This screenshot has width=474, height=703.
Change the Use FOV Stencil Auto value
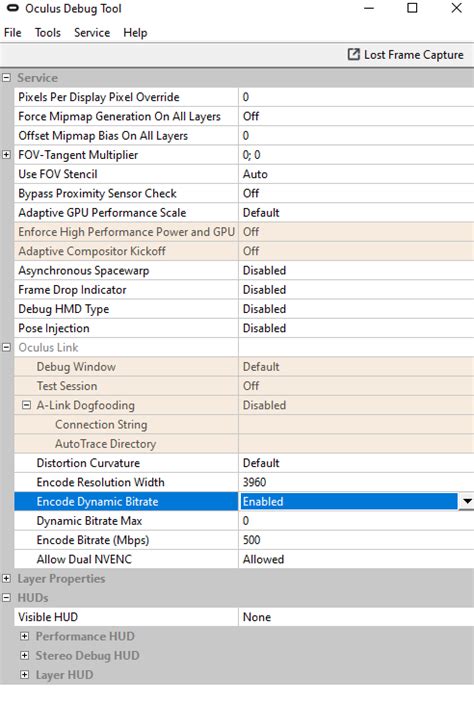coord(356,174)
